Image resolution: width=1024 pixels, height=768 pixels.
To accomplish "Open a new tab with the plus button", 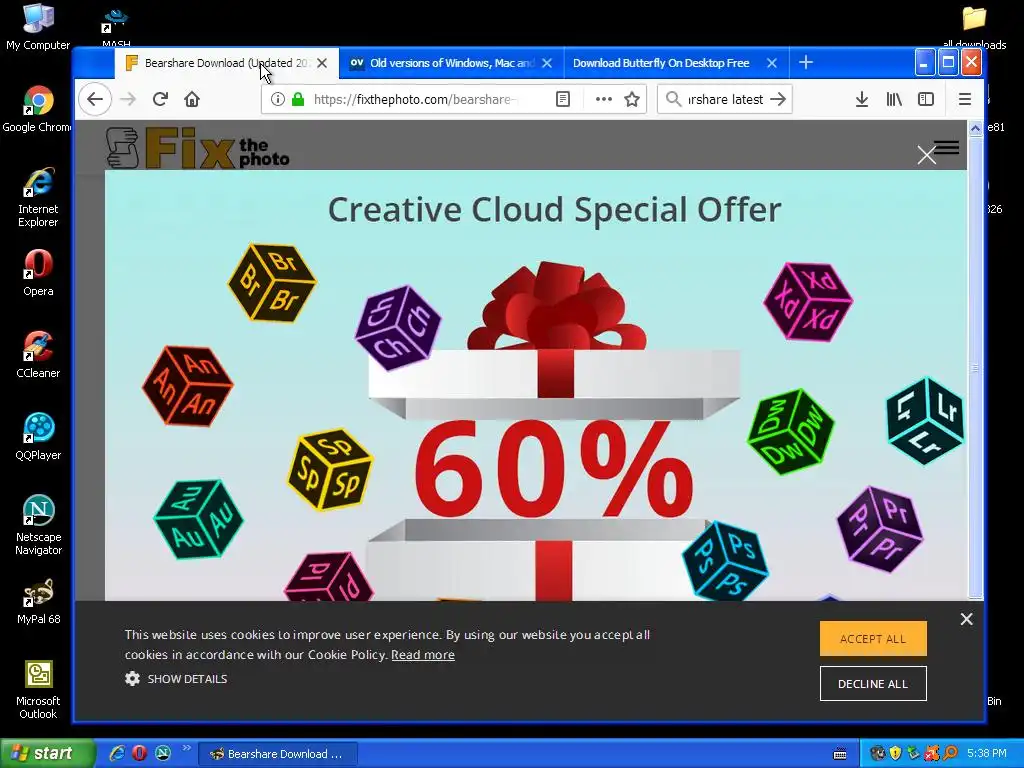I will coord(806,63).
